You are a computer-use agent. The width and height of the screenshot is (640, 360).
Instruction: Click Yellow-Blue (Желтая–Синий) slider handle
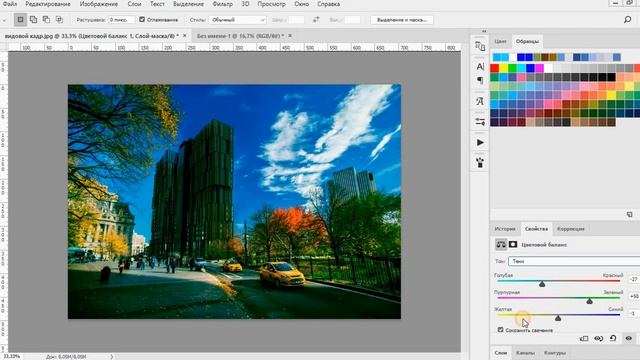pos(558,318)
